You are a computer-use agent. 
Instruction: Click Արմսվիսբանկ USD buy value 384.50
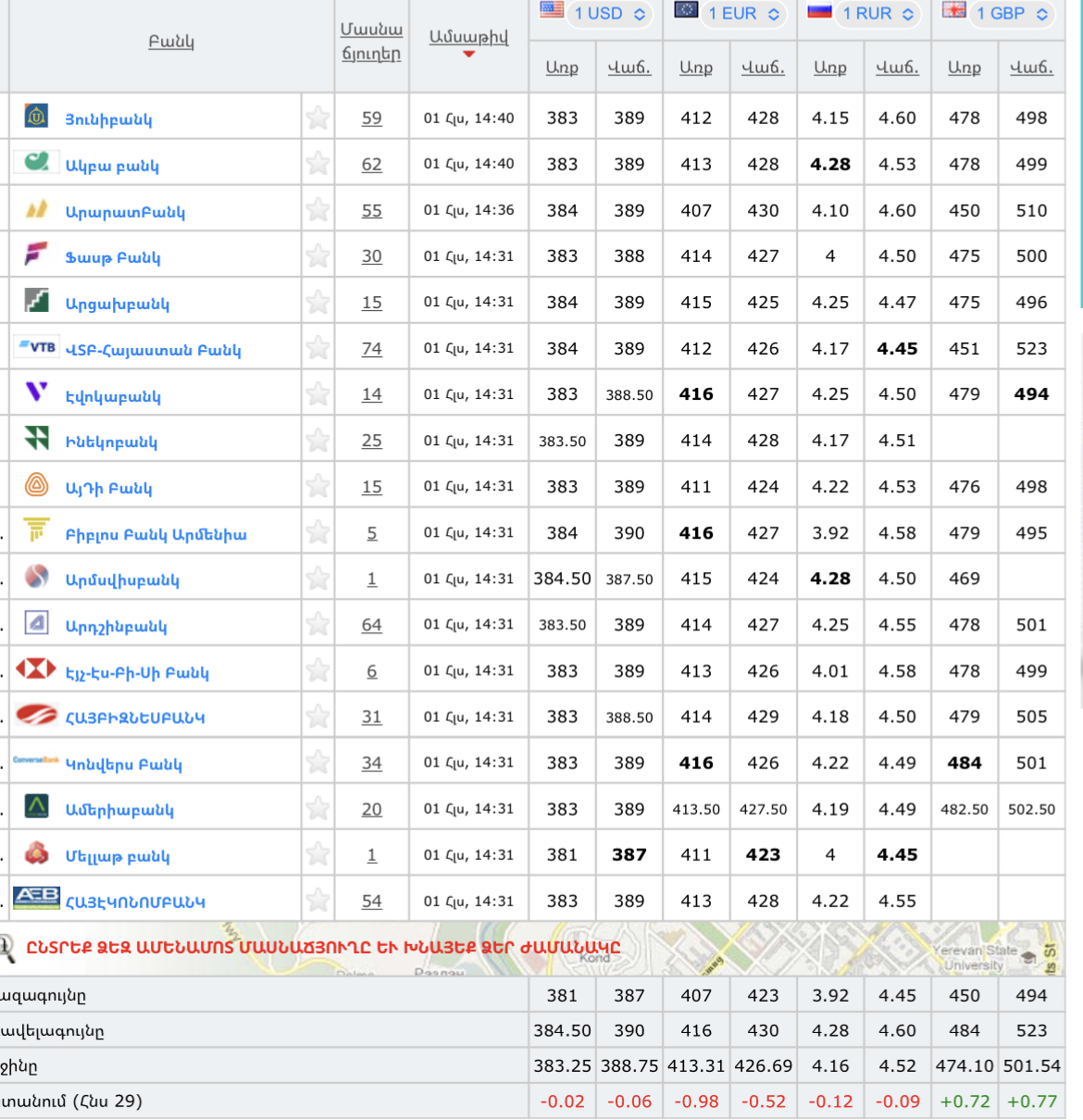pyautogui.click(x=562, y=579)
